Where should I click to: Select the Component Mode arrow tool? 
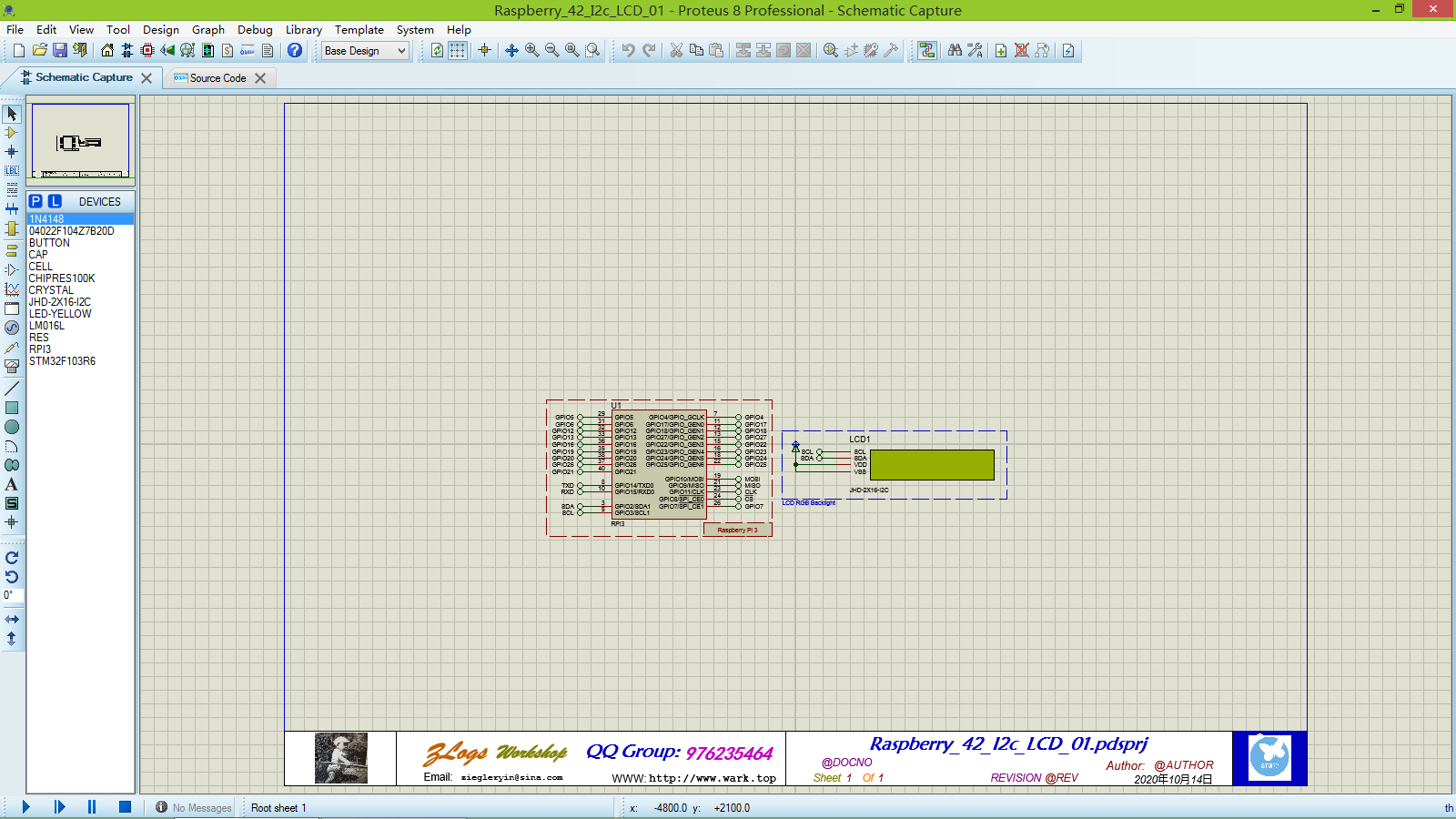(x=12, y=114)
